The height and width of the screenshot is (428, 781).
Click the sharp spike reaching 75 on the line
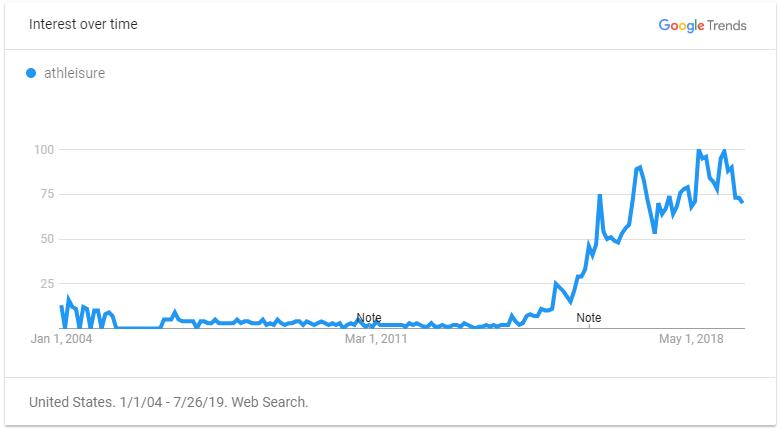(x=600, y=195)
